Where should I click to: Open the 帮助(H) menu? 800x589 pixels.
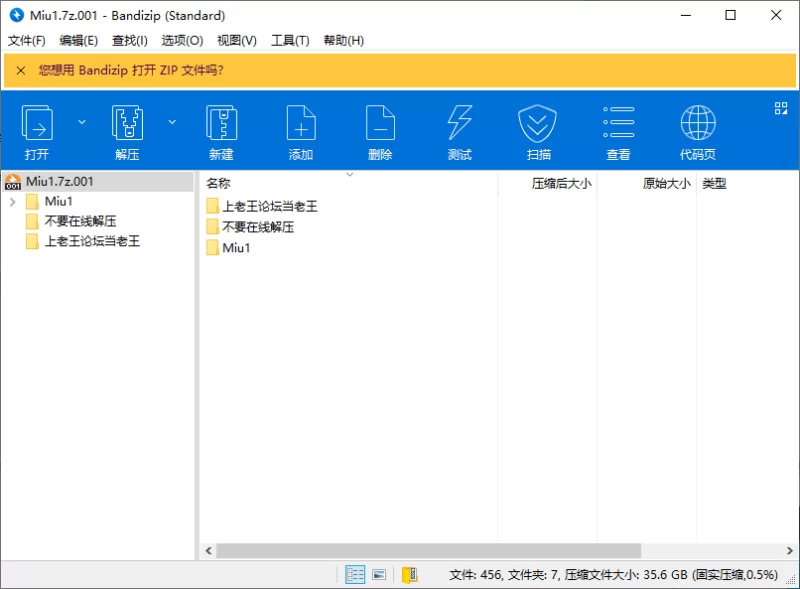click(x=344, y=40)
